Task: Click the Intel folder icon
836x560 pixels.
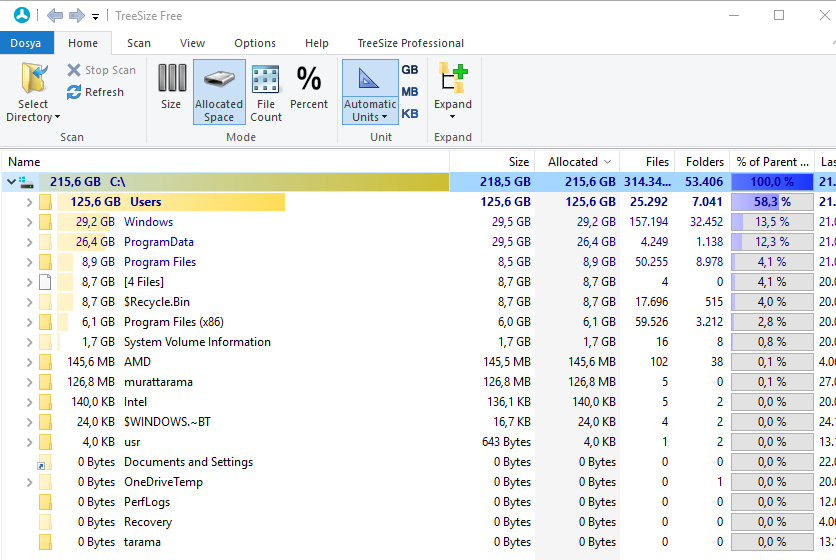Action: coord(45,402)
